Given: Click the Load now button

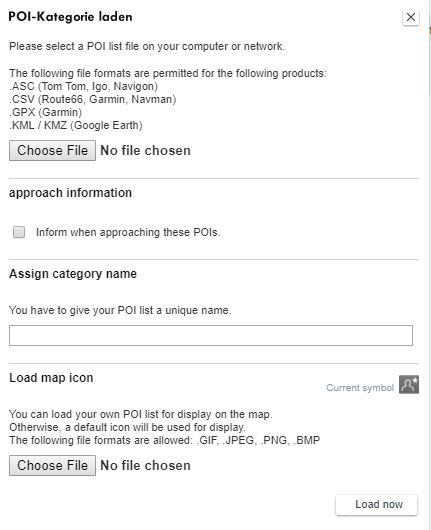Looking at the screenshot, I should click(376, 505).
